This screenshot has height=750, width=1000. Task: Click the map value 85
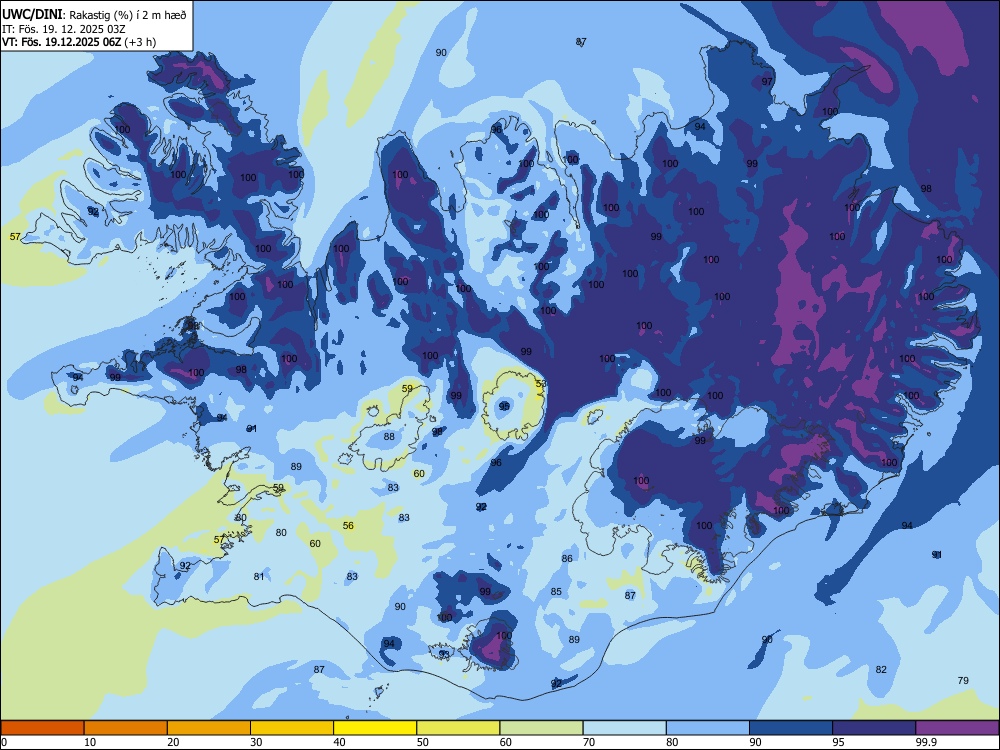click(x=556, y=592)
